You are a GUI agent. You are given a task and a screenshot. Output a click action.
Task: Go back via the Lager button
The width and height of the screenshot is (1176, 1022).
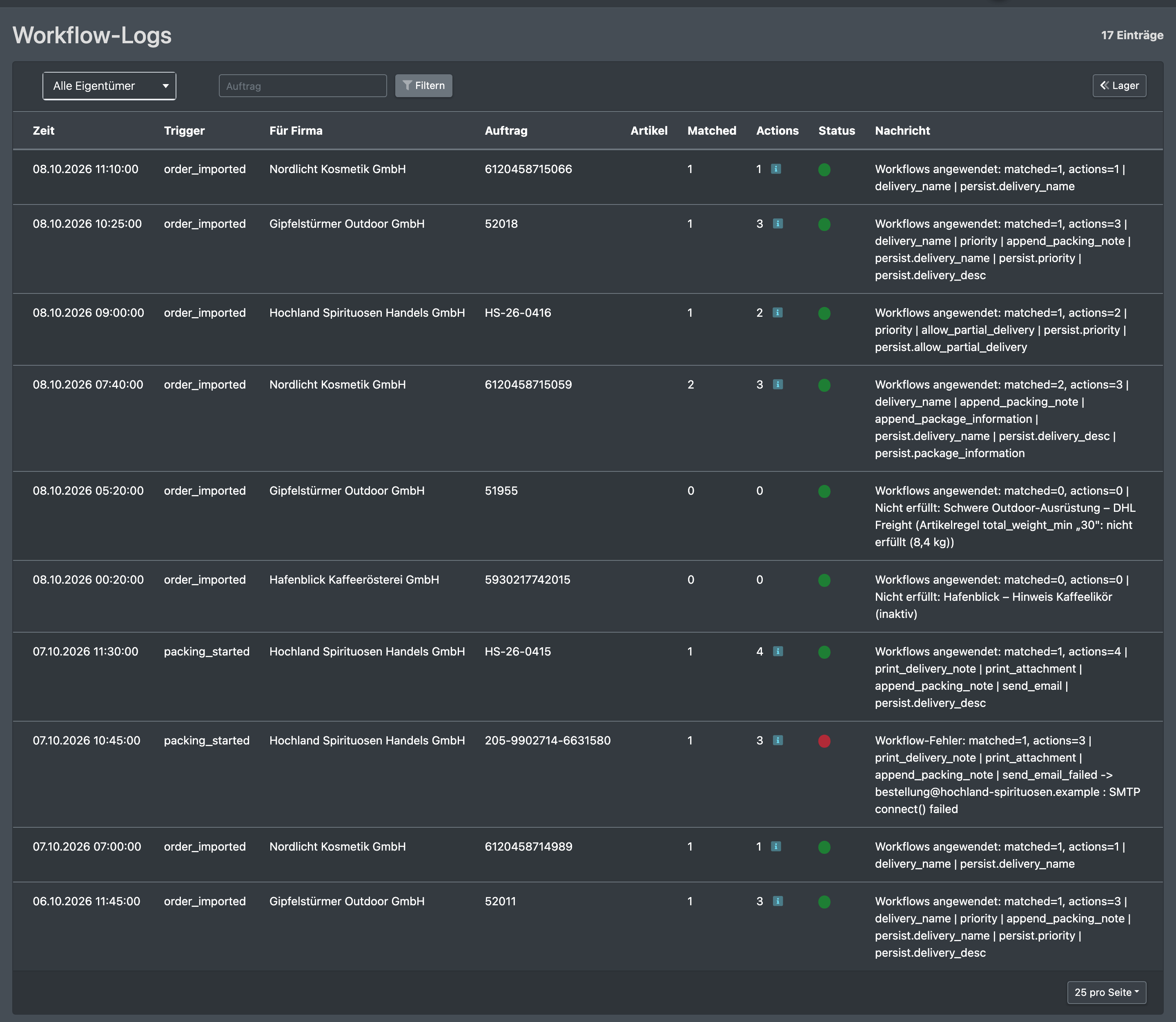tap(1120, 86)
